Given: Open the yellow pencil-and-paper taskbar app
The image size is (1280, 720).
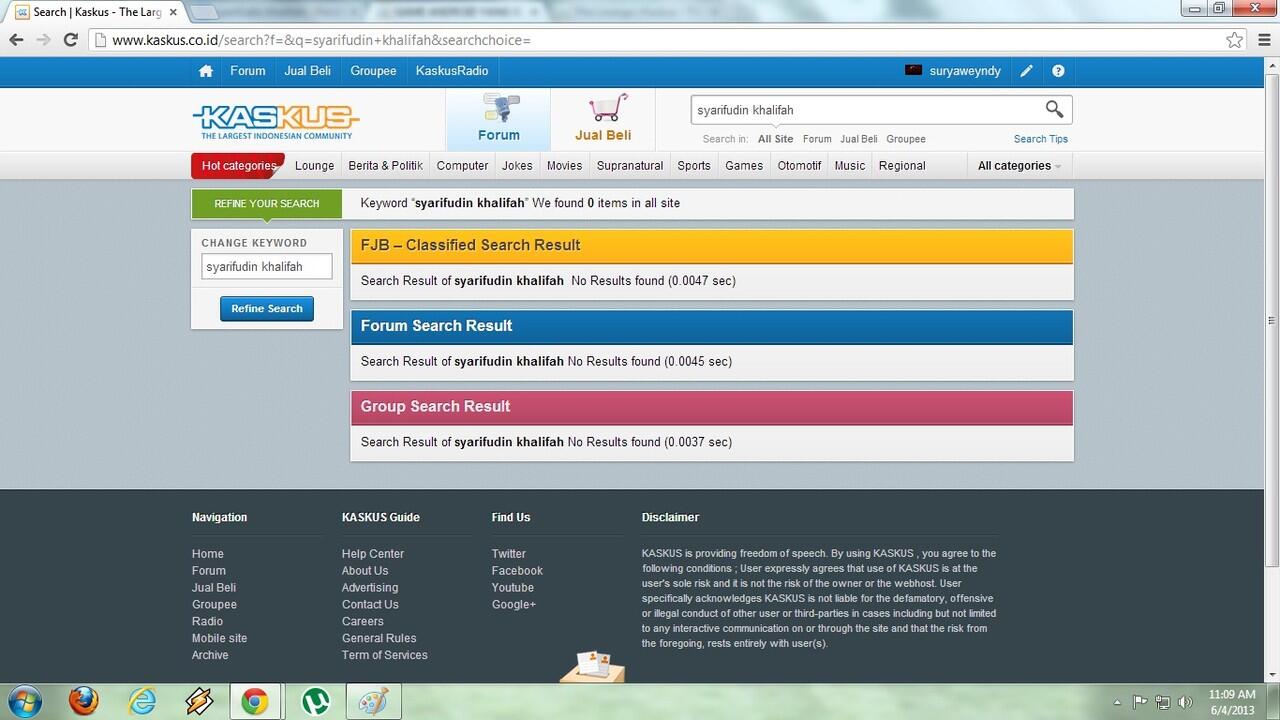Looking at the screenshot, I should (x=199, y=701).
